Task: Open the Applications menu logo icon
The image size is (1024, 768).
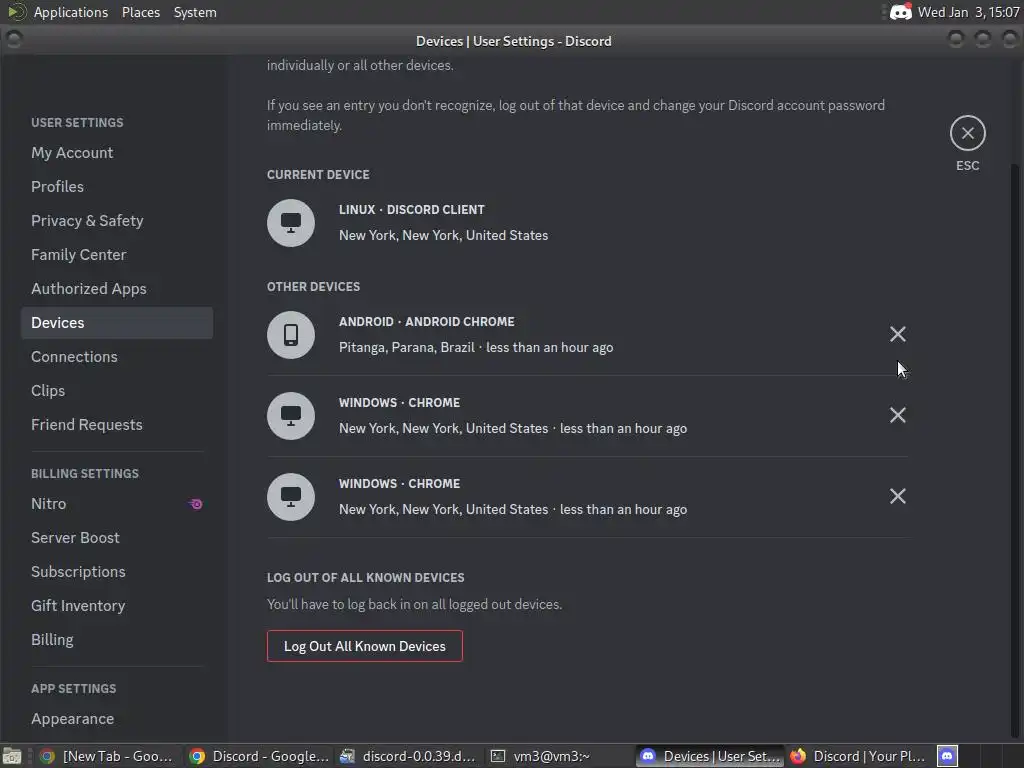Action: (16, 12)
